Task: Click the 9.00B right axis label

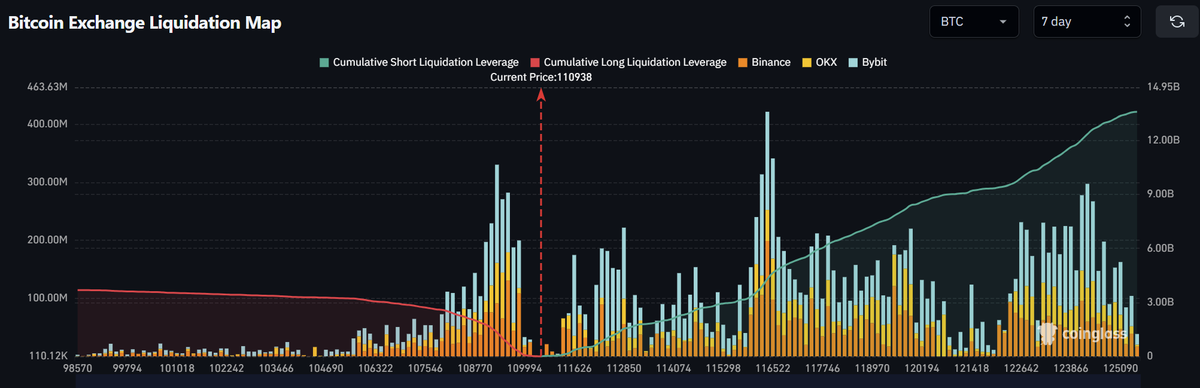Action: point(1161,194)
